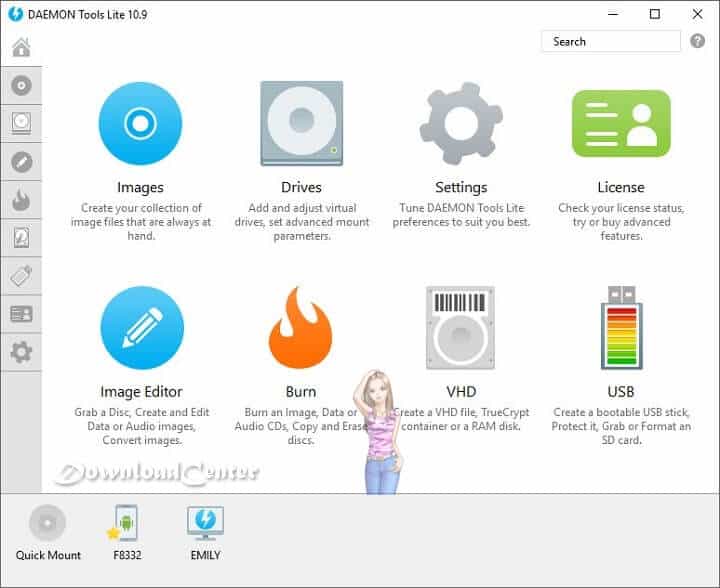Click the Quick Mount label
This screenshot has width=720, height=588.
click(48, 555)
